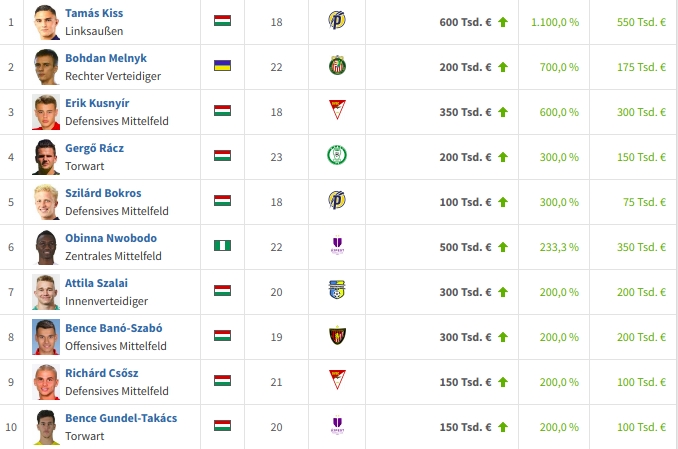Click Tamás Kiss's 600 Tsd. € market value

coord(466,21)
